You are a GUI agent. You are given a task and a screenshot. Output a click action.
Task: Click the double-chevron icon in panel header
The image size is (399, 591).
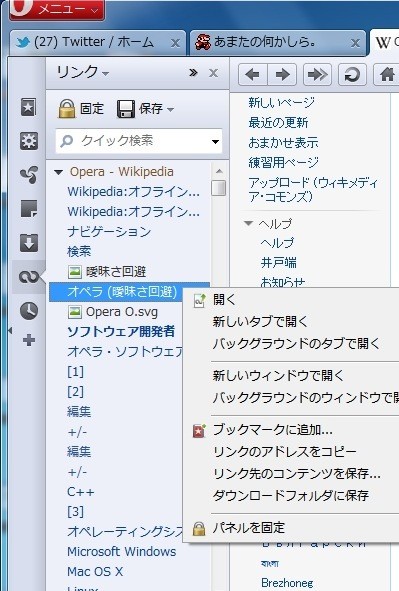(193, 72)
